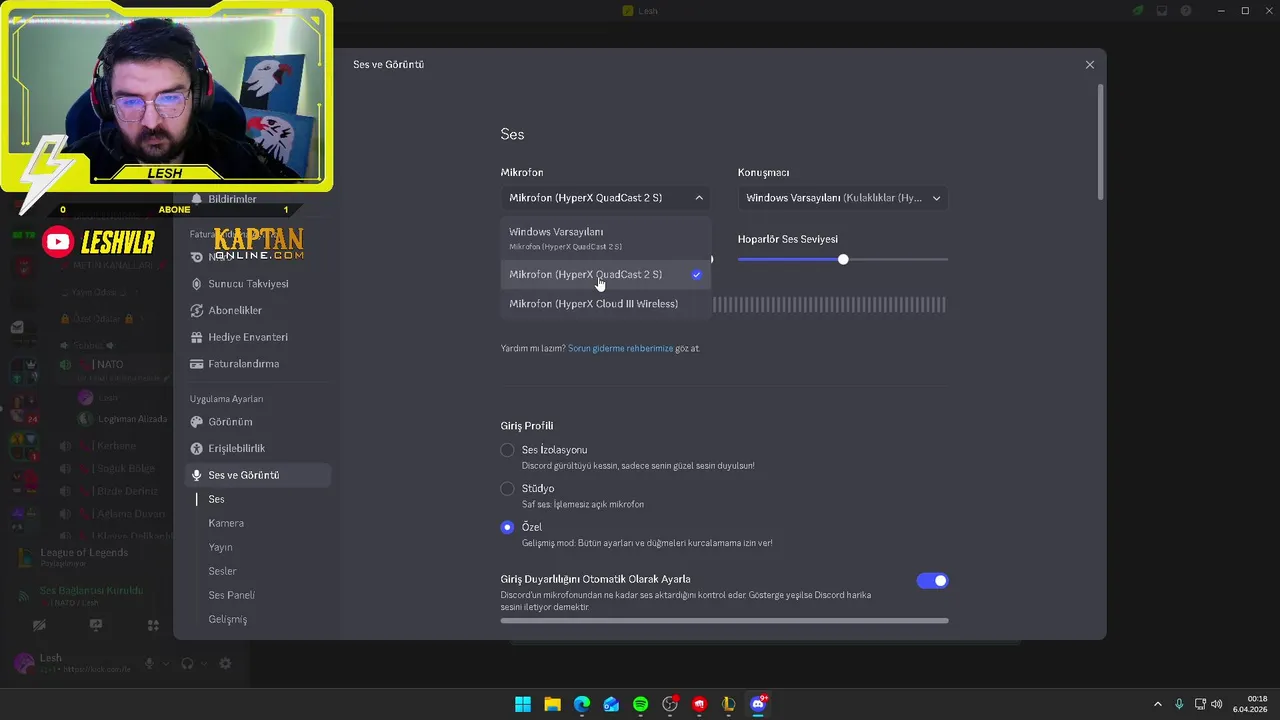Image resolution: width=1280 pixels, height=720 pixels.
Task: Open League of Legends taskbar icon
Action: [729, 704]
